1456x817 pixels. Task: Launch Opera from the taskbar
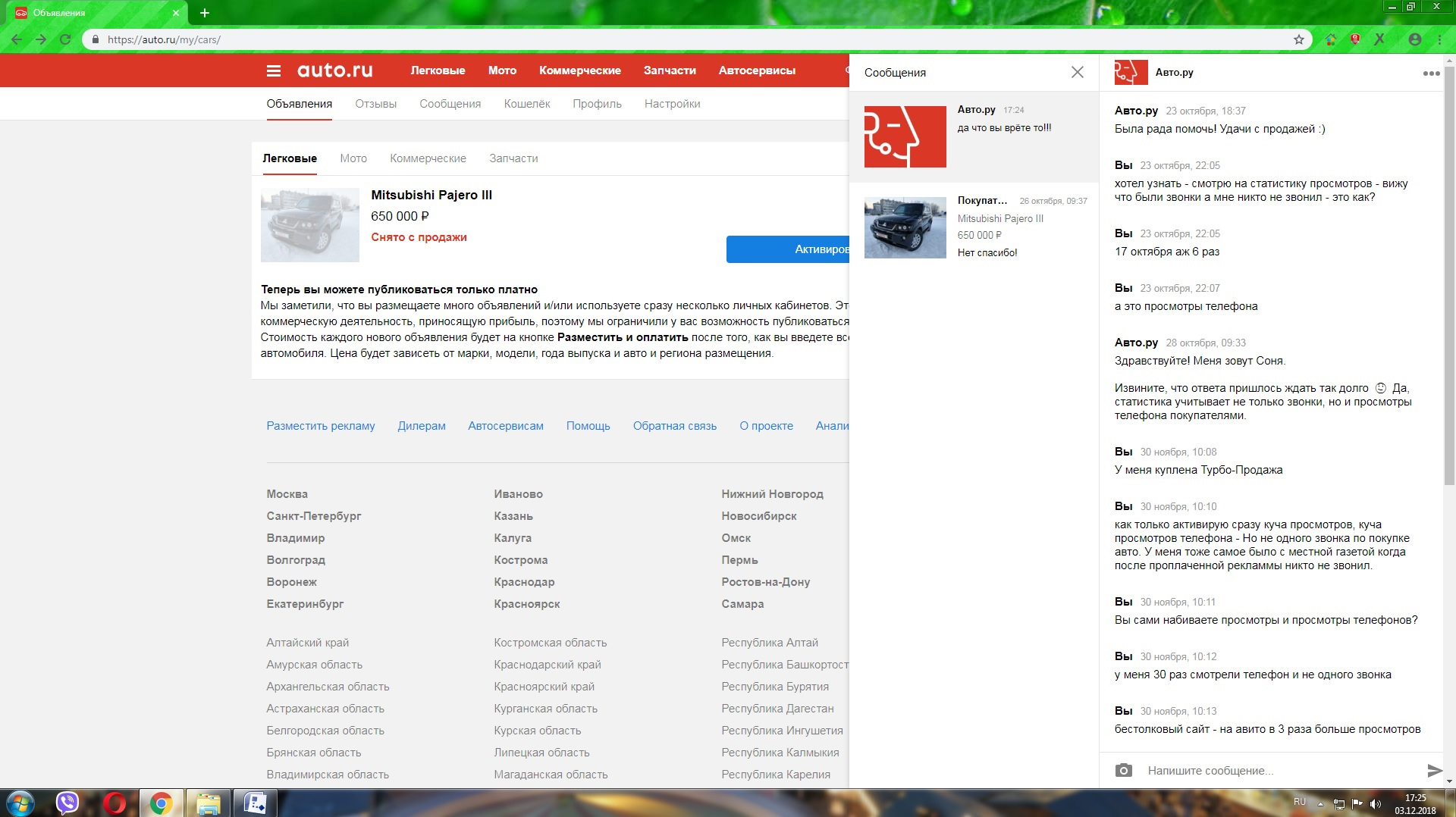click(115, 803)
